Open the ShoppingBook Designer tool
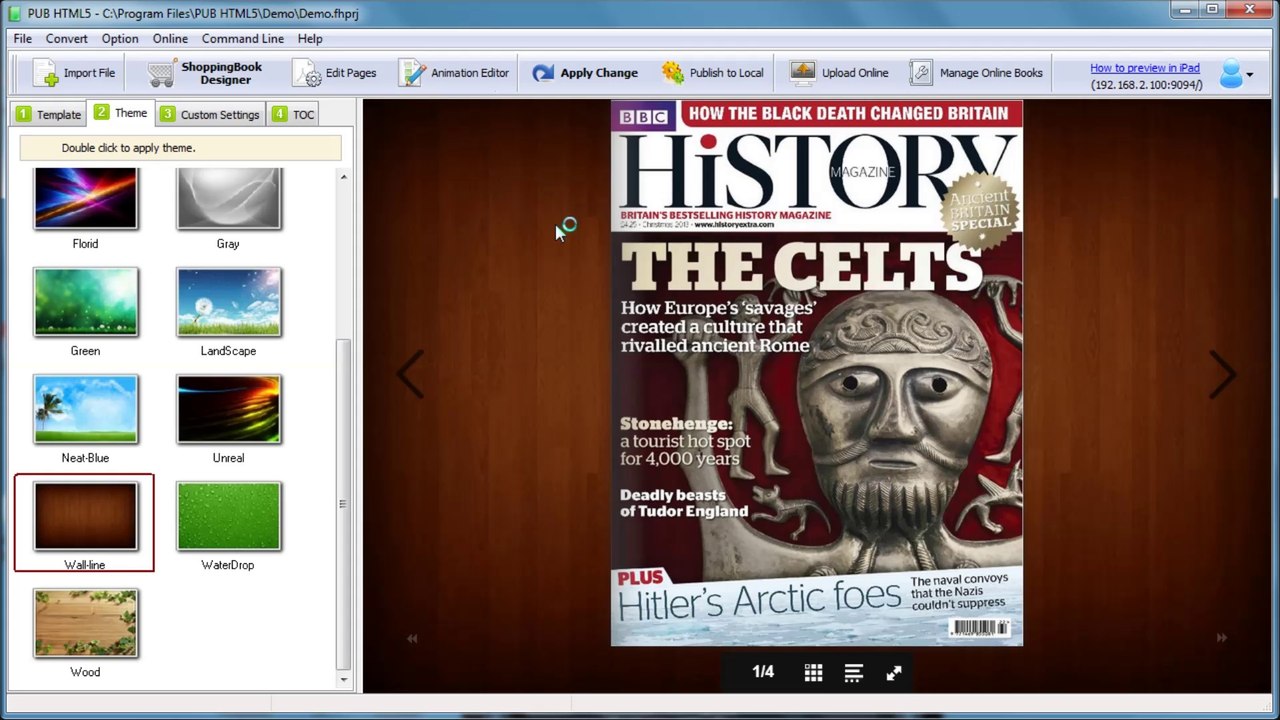The height and width of the screenshot is (720, 1280). click(x=205, y=73)
